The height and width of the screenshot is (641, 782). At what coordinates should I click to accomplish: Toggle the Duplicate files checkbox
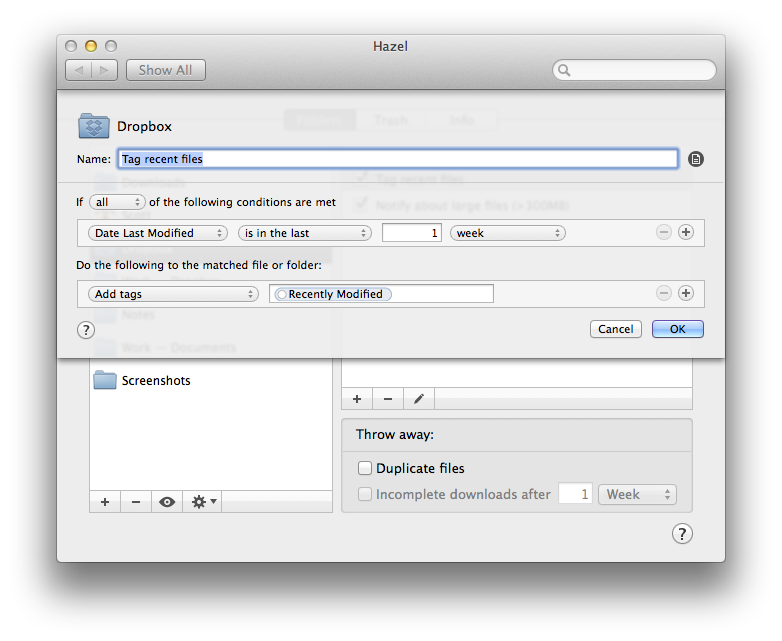[x=365, y=468]
